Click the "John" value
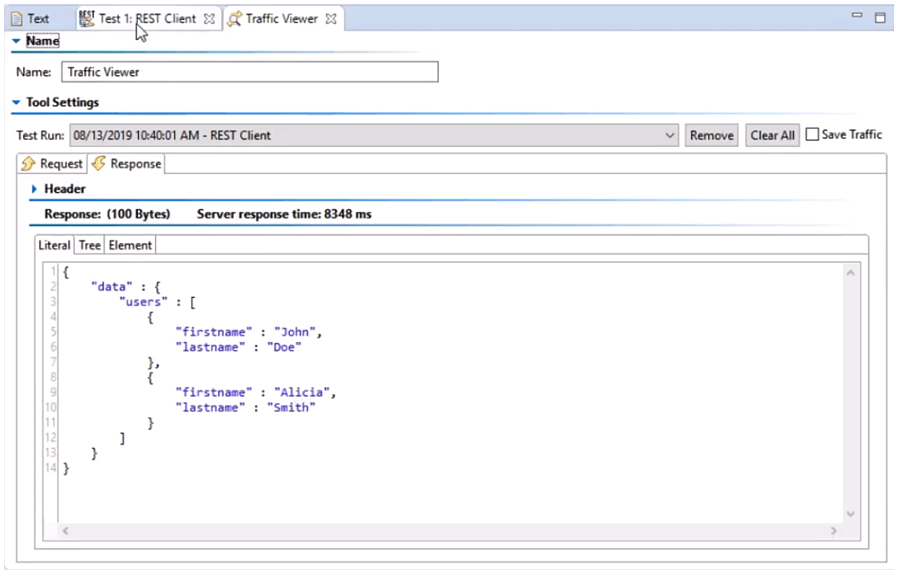This screenshot has height=573, width=899. pyautogui.click(x=295, y=332)
